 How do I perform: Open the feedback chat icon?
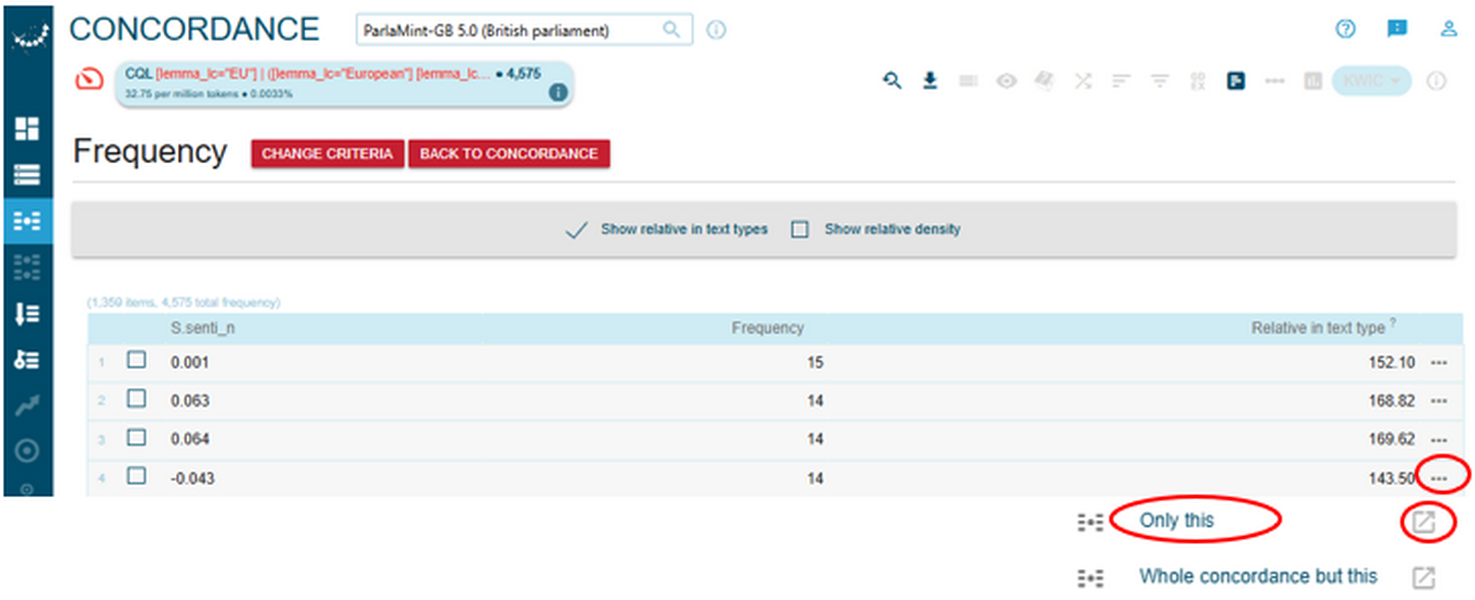1397,29
